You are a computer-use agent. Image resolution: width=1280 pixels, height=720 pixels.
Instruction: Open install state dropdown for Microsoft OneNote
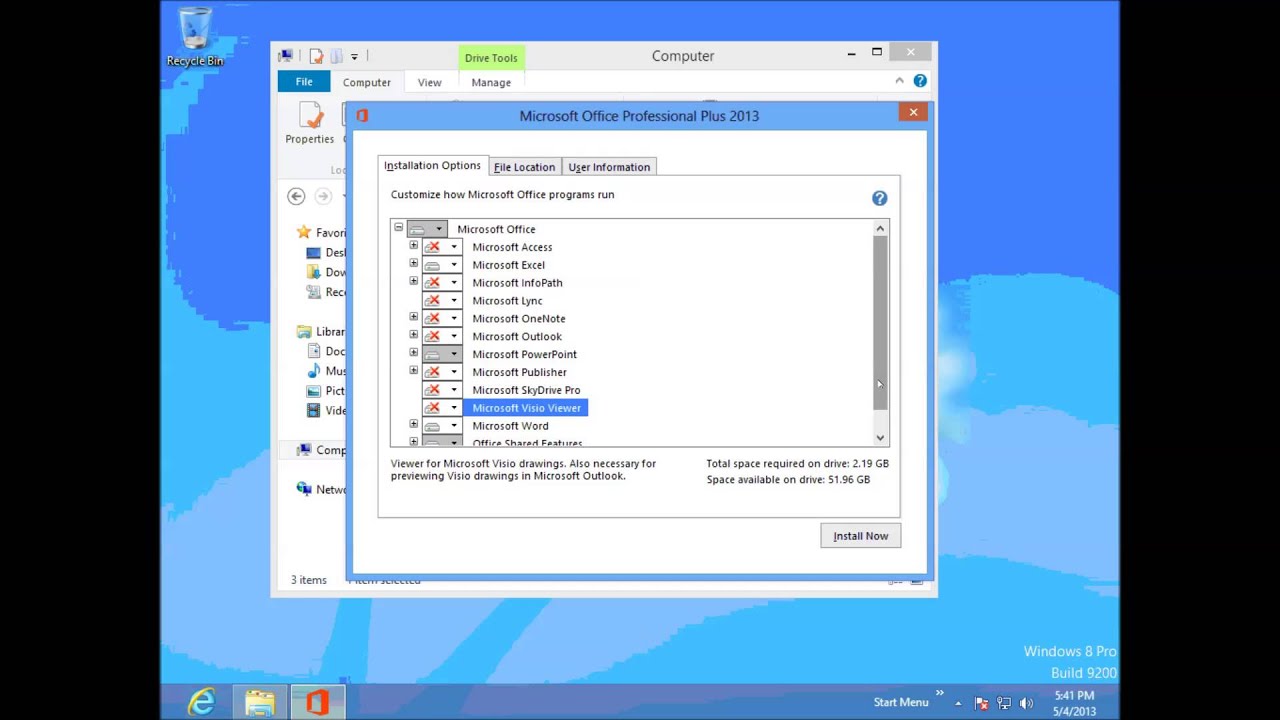pyautogui.click(x=442, y=319)
